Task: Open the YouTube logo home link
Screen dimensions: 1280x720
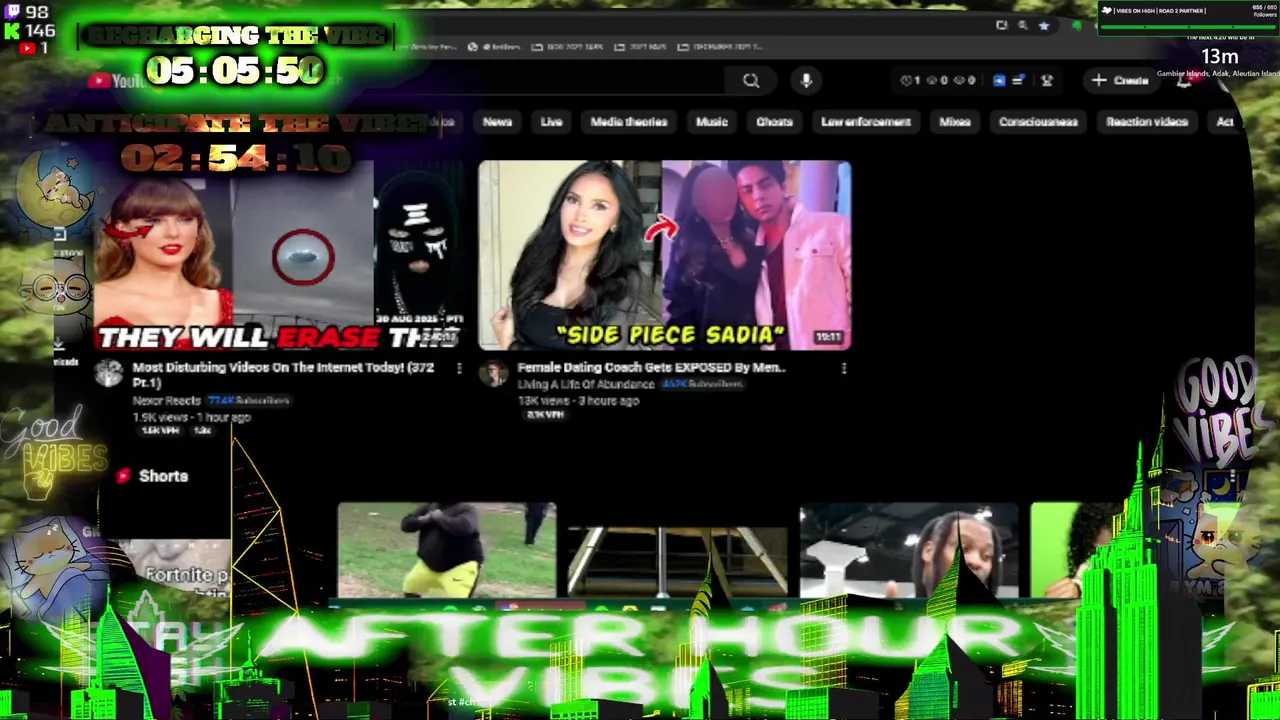Action: coord(116,81)
